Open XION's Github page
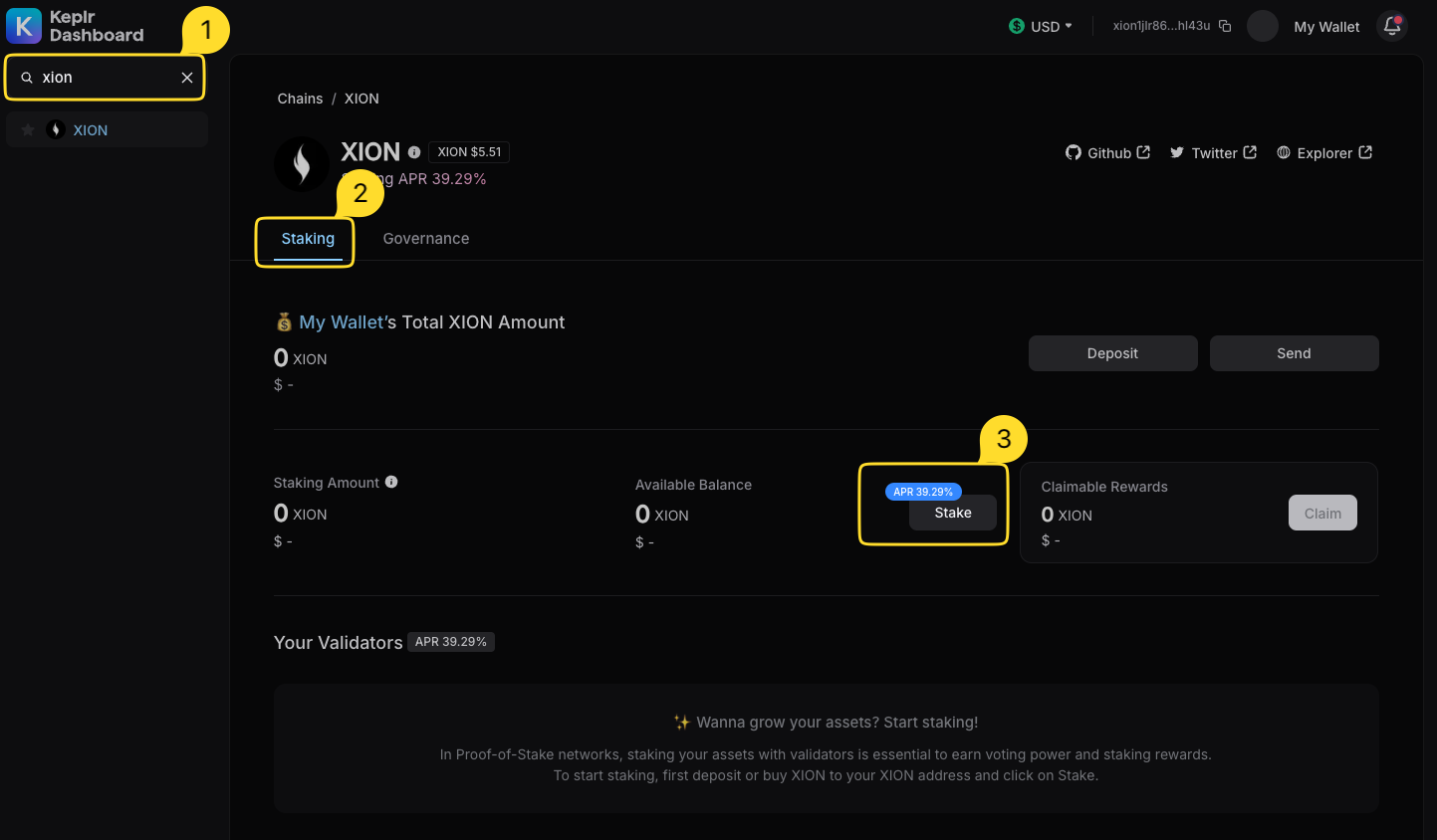The width and height of the screenshot is (1437, 840). click(x=1106, y=152)
